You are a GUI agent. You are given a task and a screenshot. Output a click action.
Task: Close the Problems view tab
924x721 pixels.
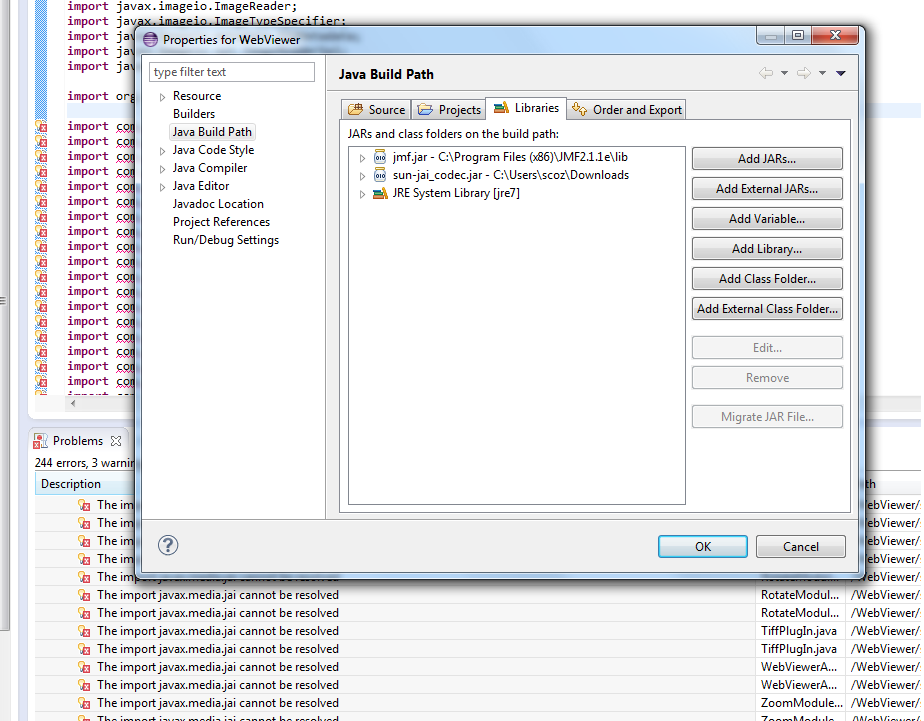[115, 441]
